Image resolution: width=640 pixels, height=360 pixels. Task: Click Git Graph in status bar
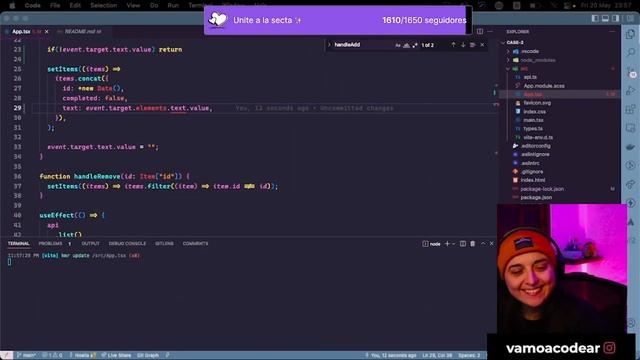(x=147, y=355)
